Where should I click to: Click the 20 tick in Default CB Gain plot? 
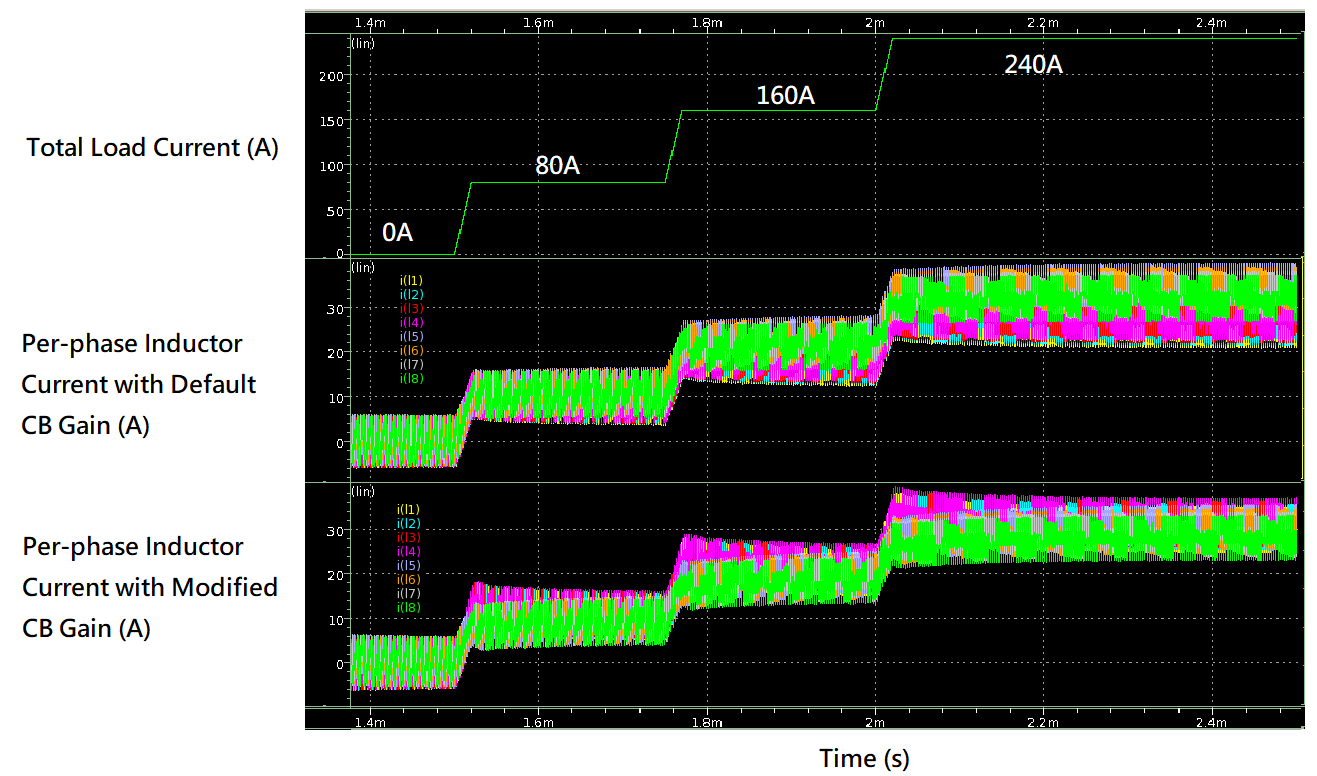pos(338,353)
